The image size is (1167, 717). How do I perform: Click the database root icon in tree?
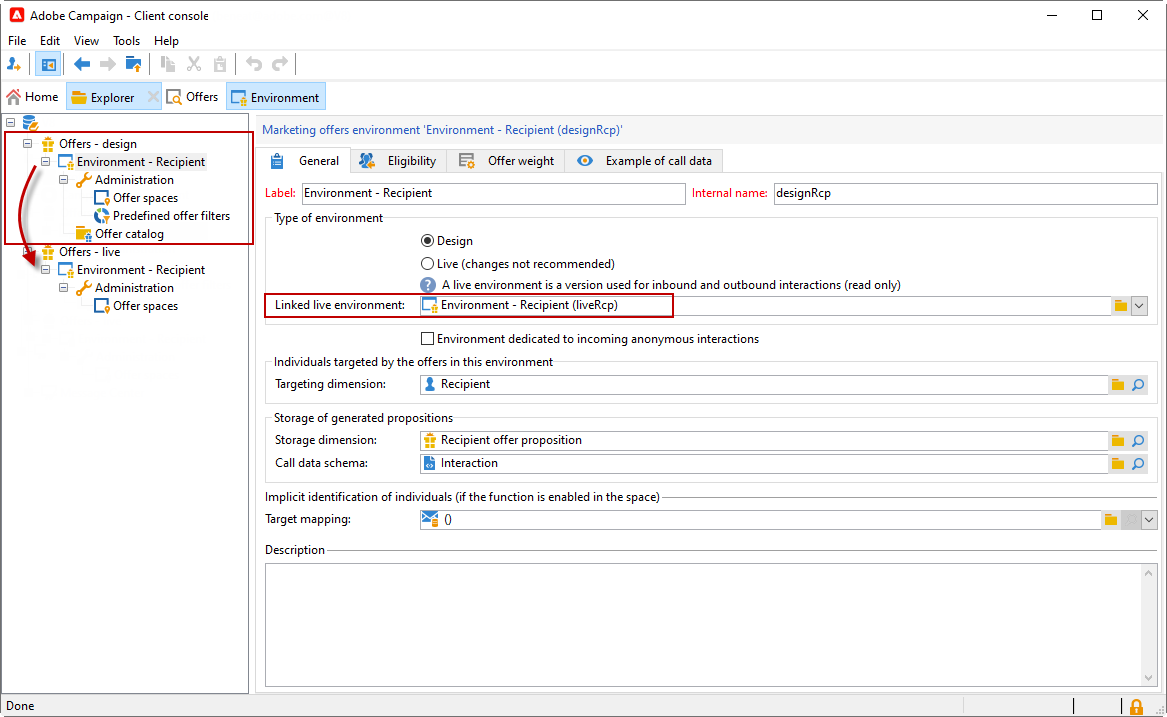click(x=30, y=123)
